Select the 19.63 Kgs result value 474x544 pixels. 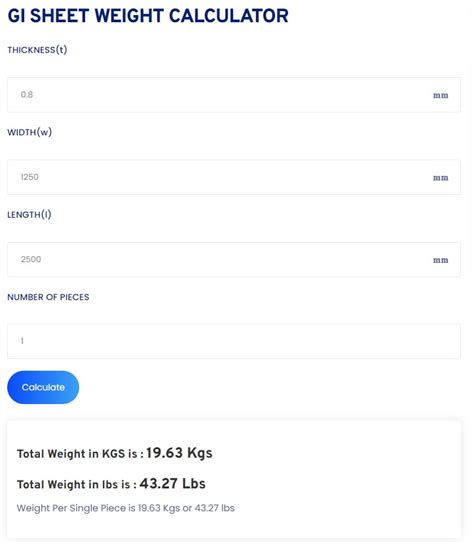[x=179, y=454]
